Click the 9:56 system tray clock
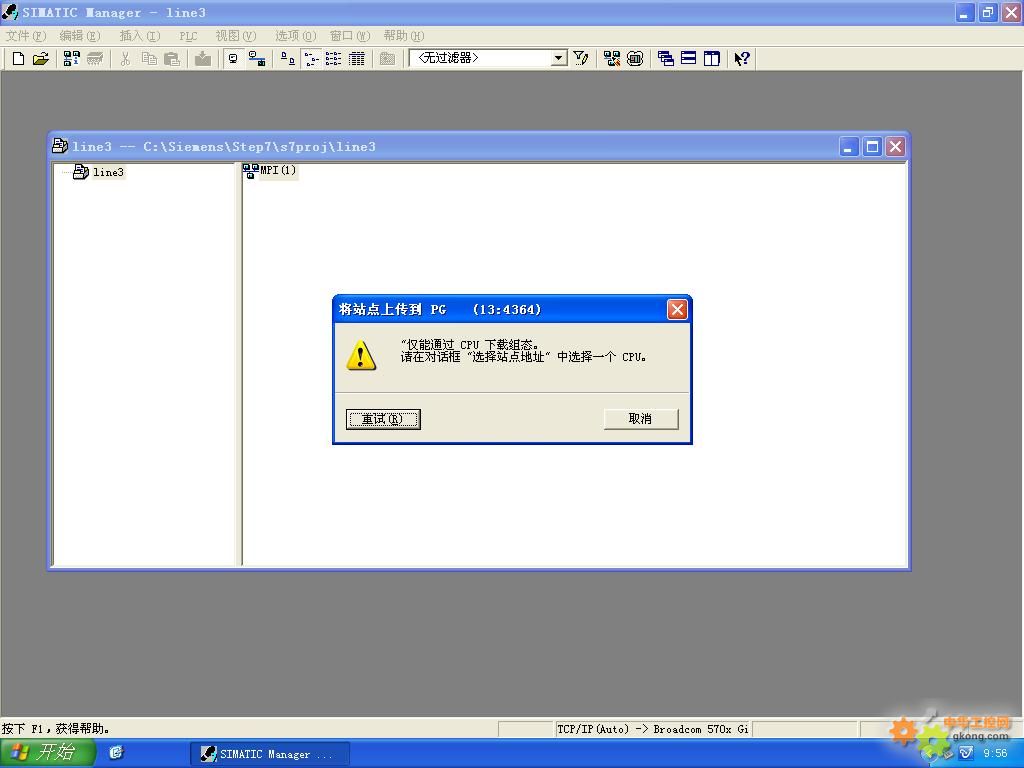The width and height of the screenshot is (1024, 768). [x=995, y=753]
